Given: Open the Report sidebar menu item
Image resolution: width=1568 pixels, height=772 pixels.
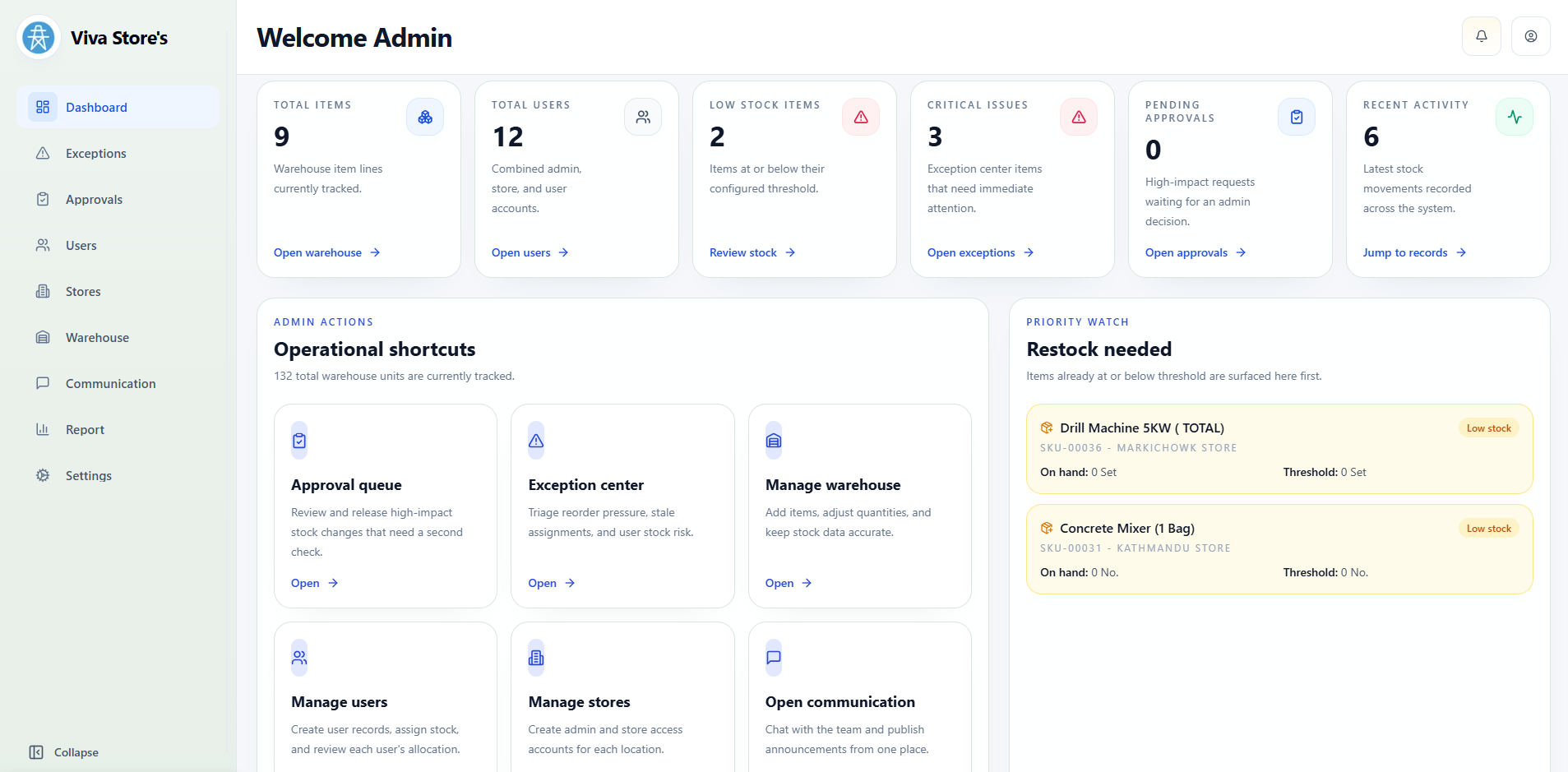Looking at the screenshot, I should (x=118, y=429).
